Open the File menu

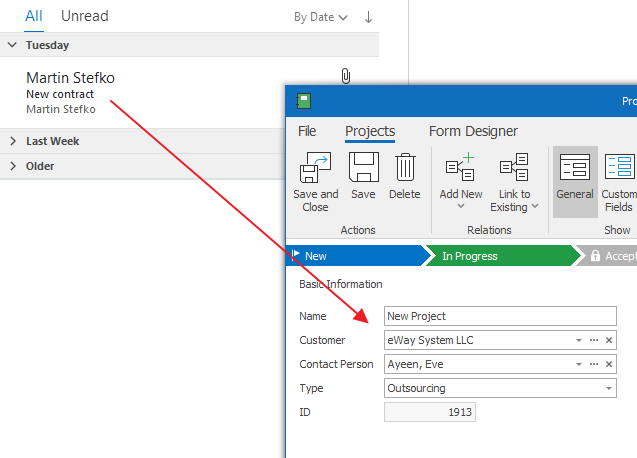click(x=307, y=131)
